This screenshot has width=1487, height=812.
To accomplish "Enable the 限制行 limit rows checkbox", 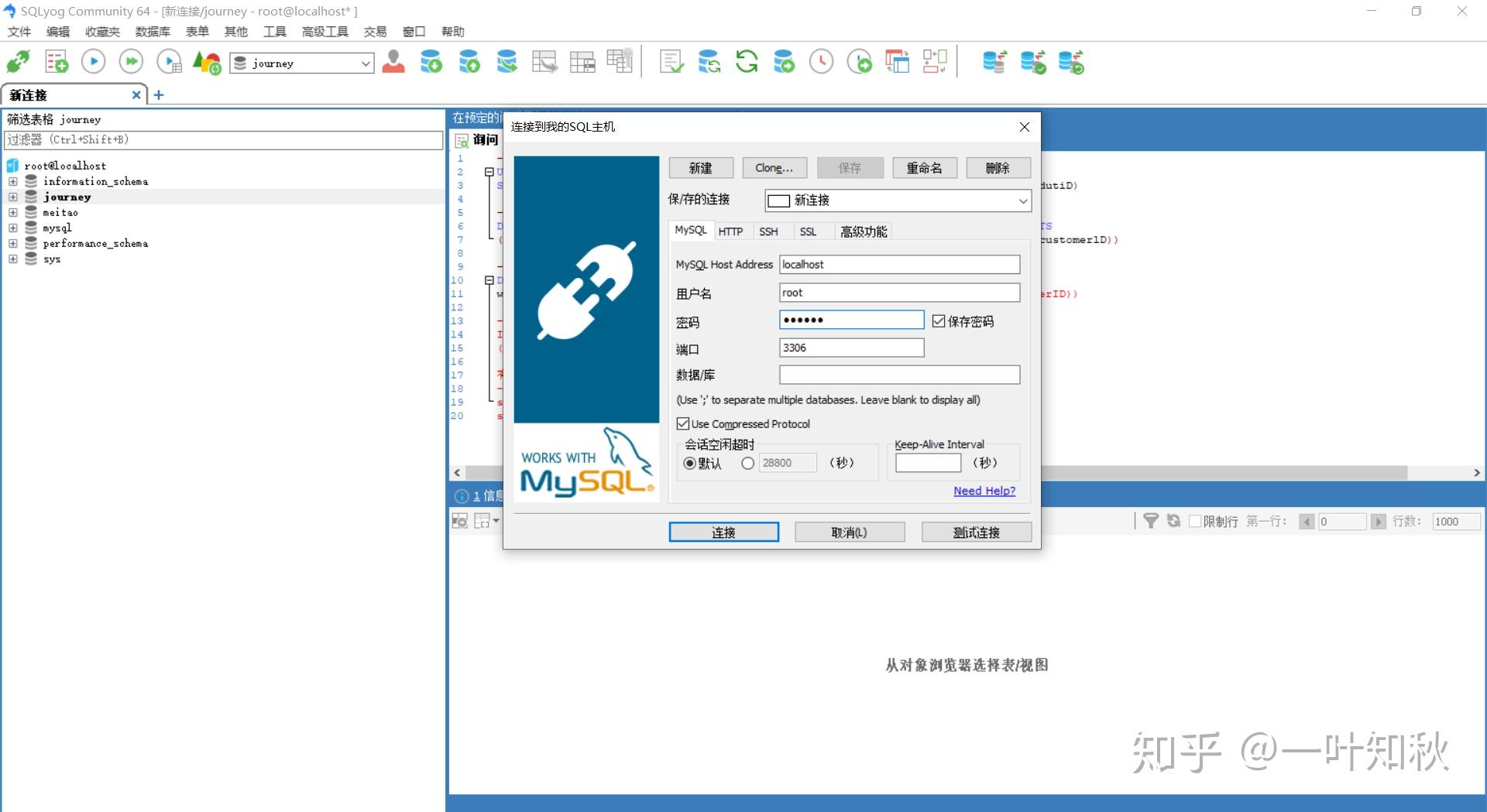I will click(1195, 521).
